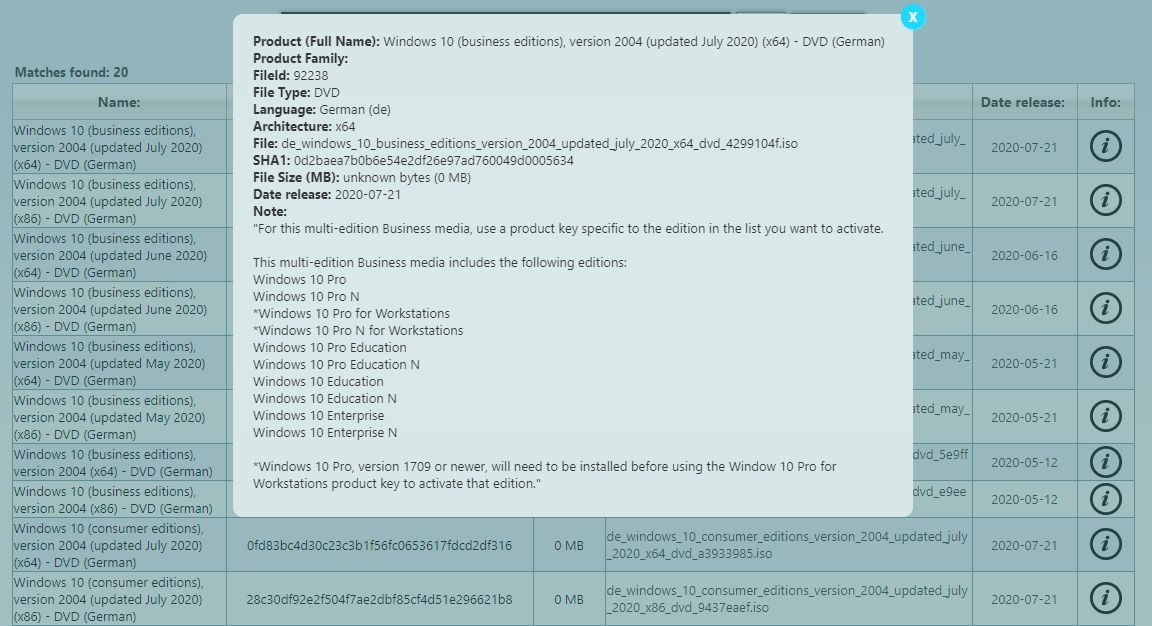Select FileId value 92238 in popup
Image resolution: width=1152 pixels, height=626 pixels.
coord(310,75)
